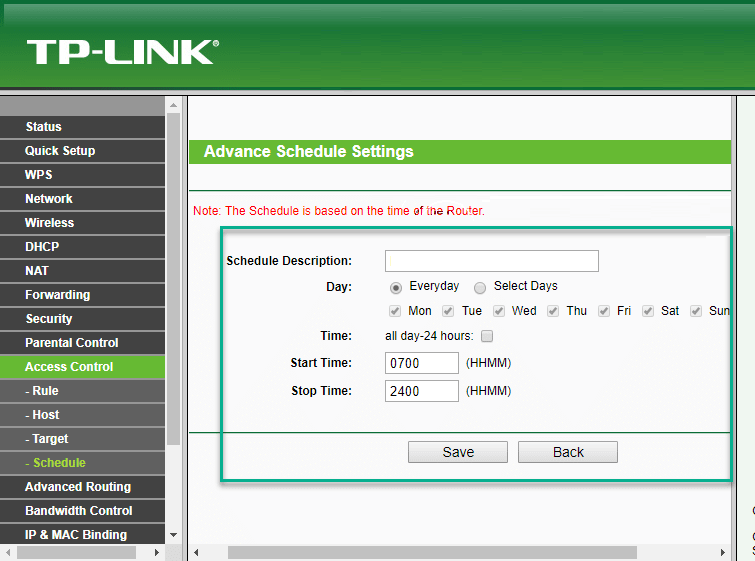Click the Advance Schedule Settings heading
Image resolution: width=755 pixels, height=561 pixels.
309,152
